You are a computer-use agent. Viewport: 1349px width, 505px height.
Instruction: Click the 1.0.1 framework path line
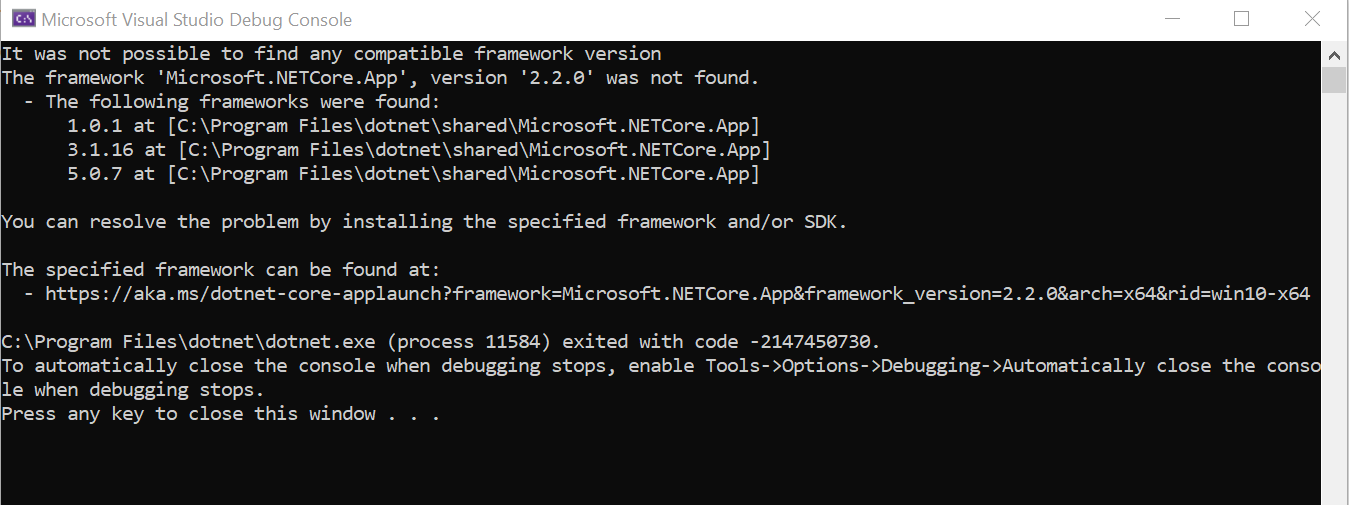click(413, 126)
